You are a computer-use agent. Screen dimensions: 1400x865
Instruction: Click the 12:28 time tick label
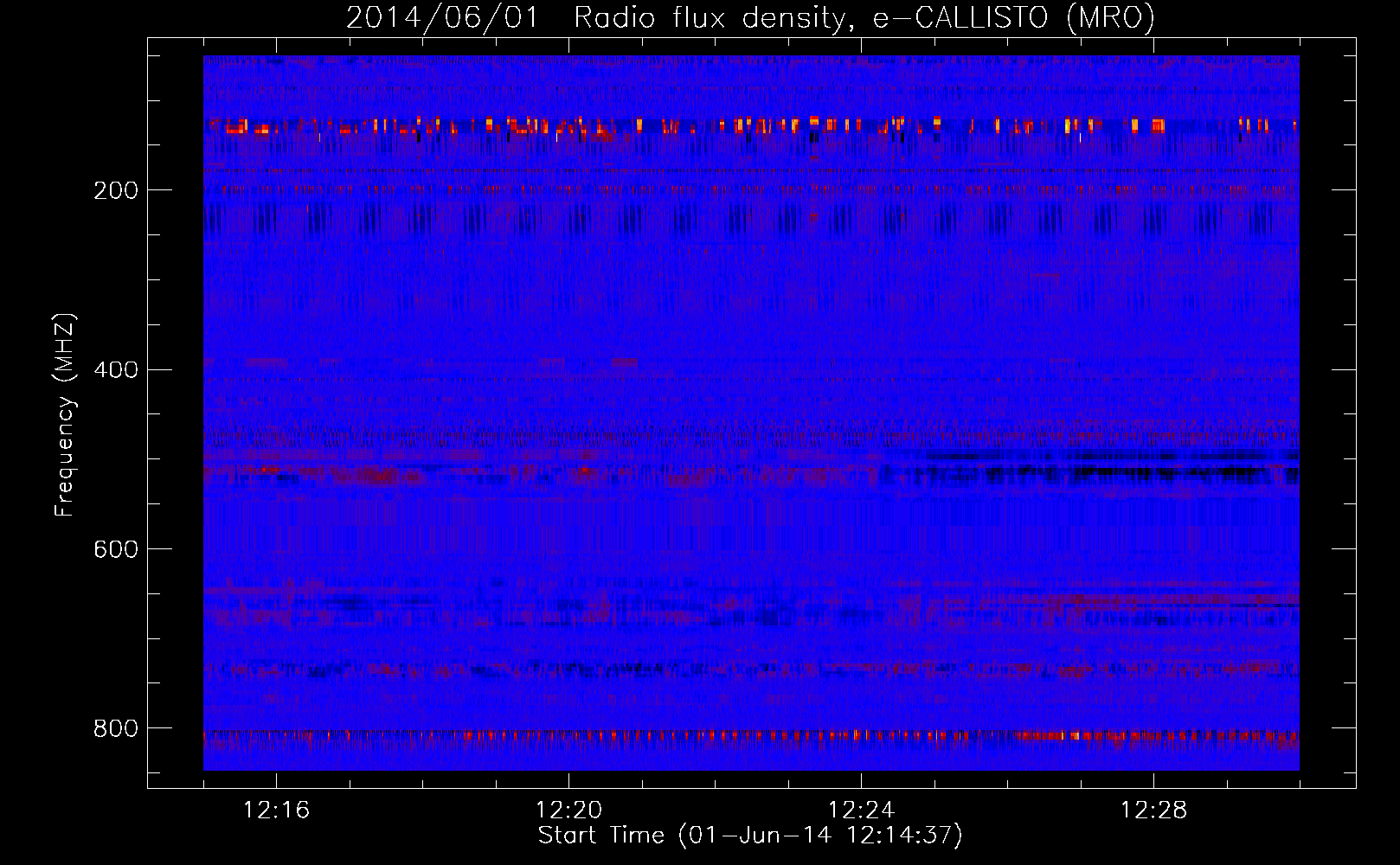tap(1153, 811)
